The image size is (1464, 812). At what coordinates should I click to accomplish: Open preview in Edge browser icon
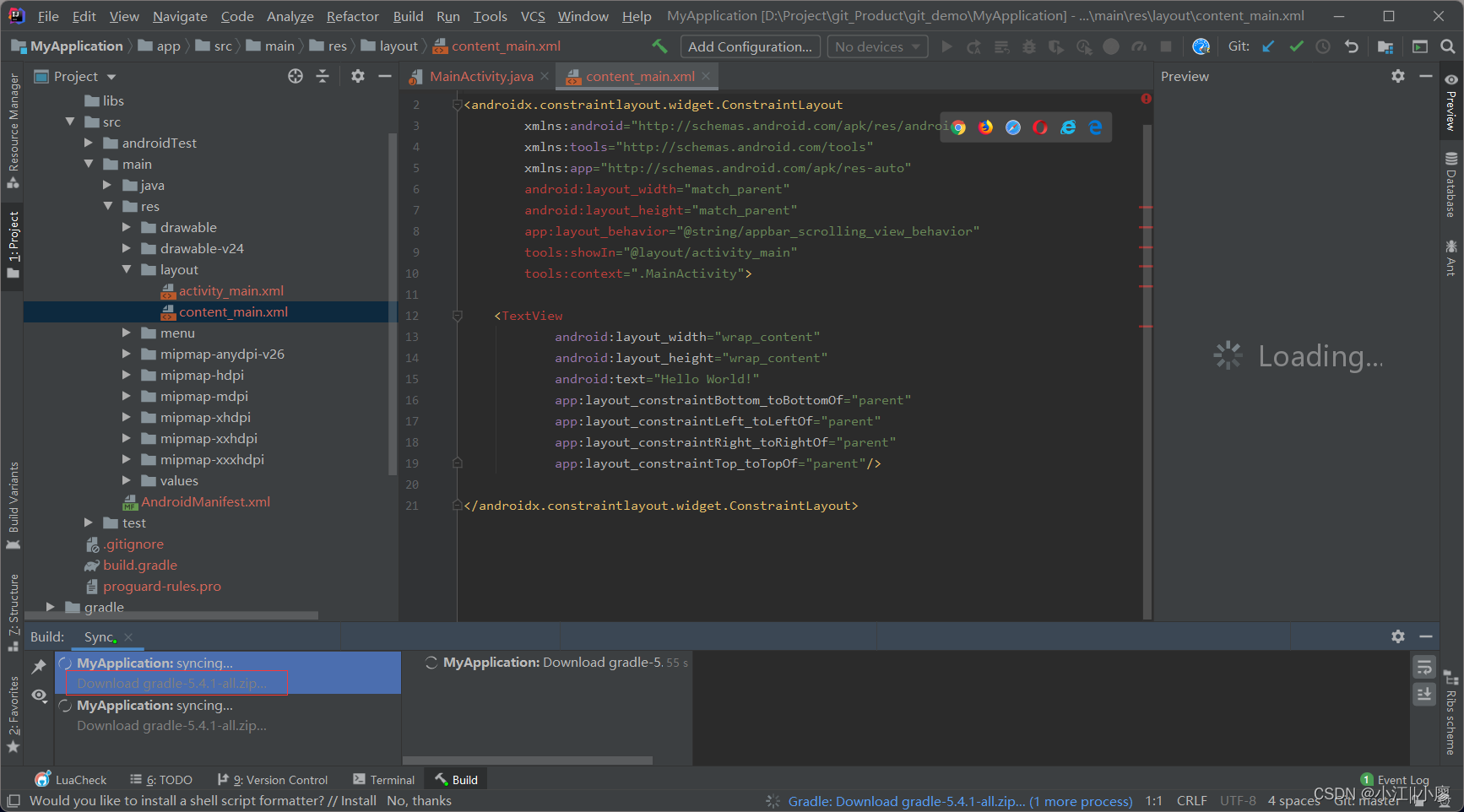(1095, 127)
